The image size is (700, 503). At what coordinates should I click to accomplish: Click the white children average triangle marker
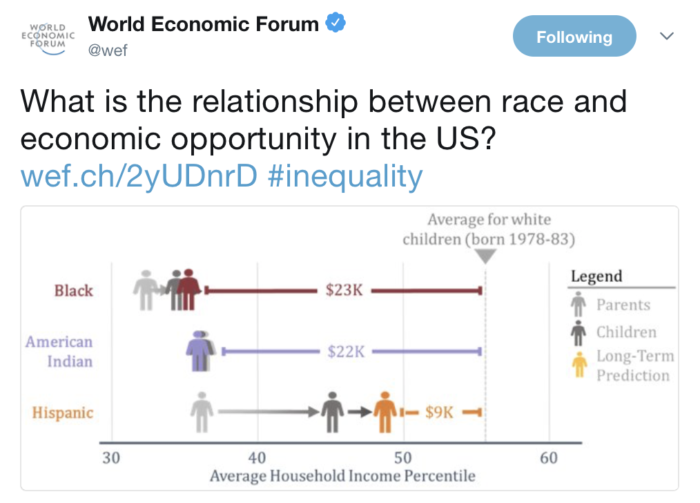[485, 256]
